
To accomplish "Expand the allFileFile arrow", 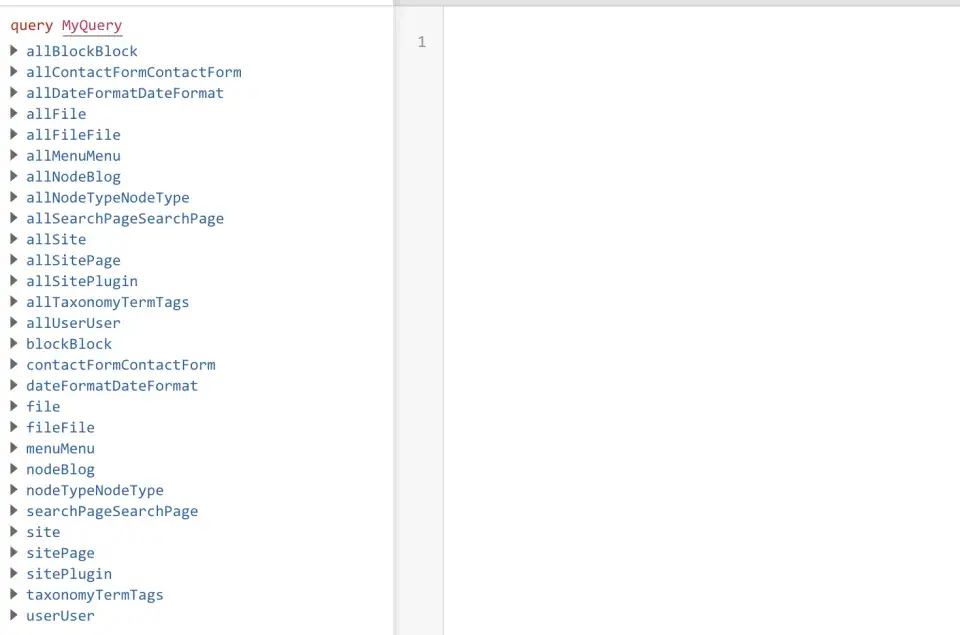I will click(13, 133).
